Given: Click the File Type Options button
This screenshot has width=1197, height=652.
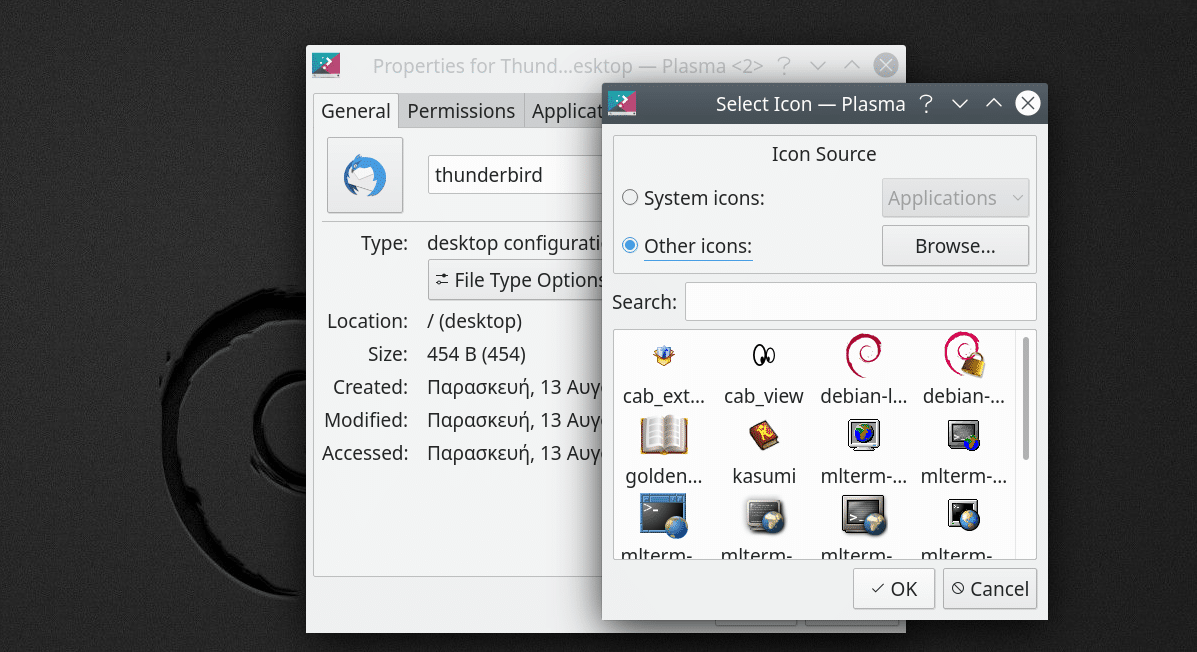Looking at the screenshot, I should pos(516,280).
